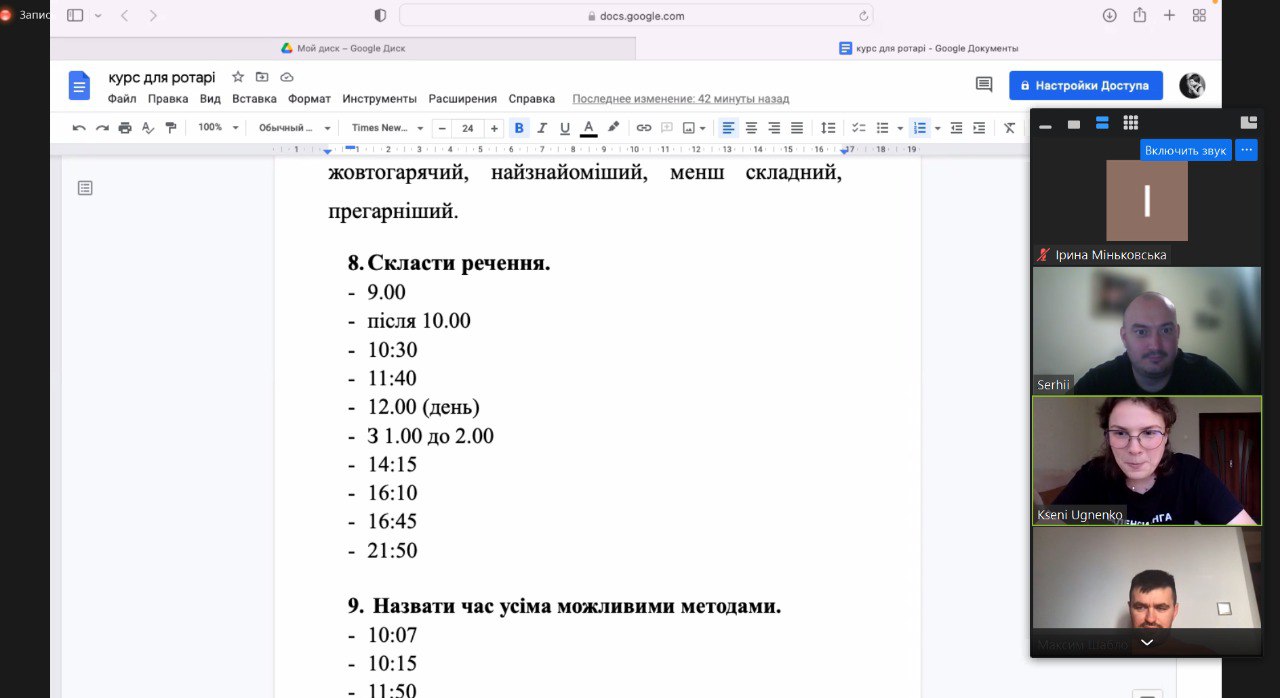Open the Times New Roman font dropdown
This screenshot has height=698, width=1280.
click(387, 128)
